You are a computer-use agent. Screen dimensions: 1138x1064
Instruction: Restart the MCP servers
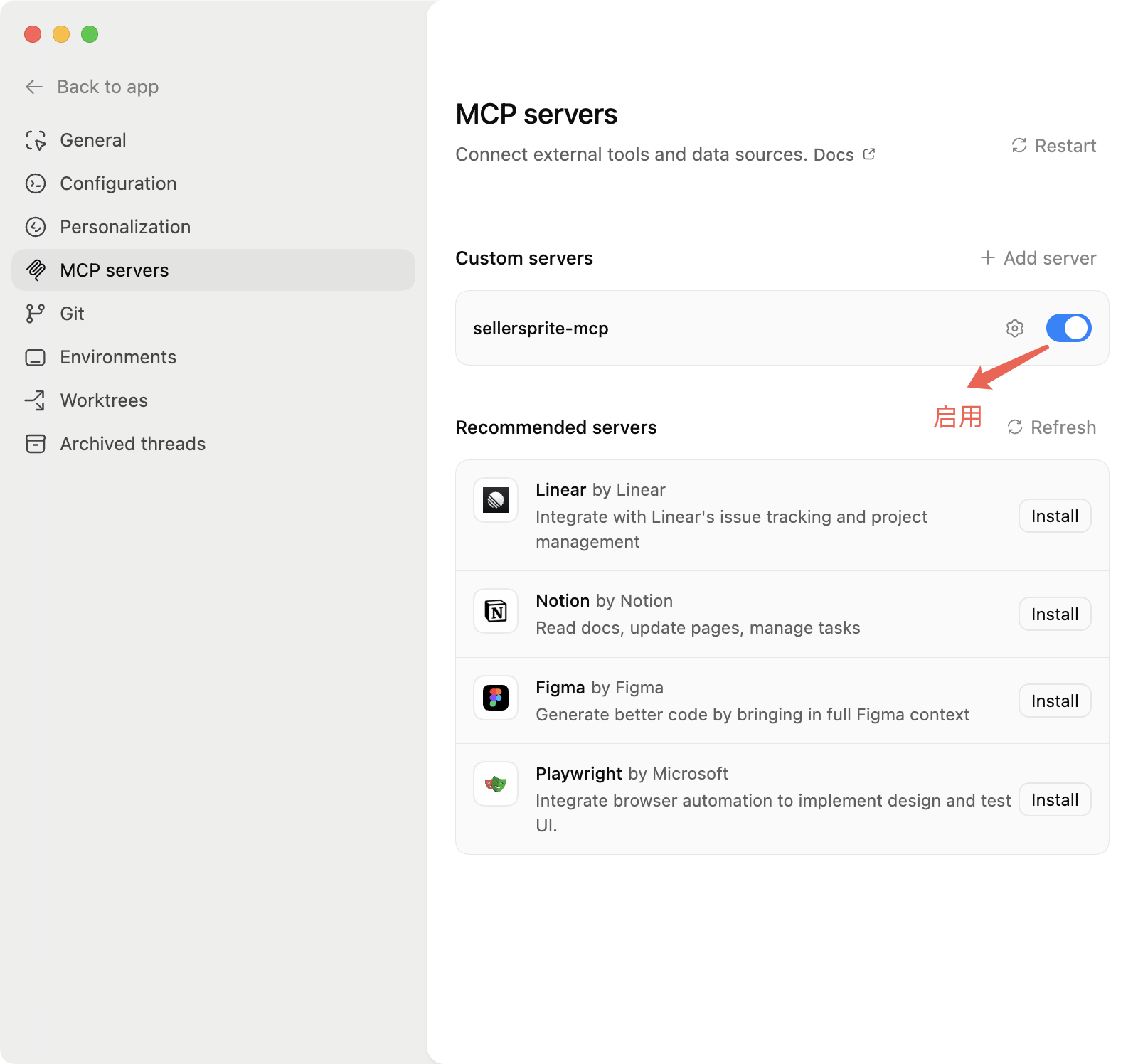tap(1054, 146)
